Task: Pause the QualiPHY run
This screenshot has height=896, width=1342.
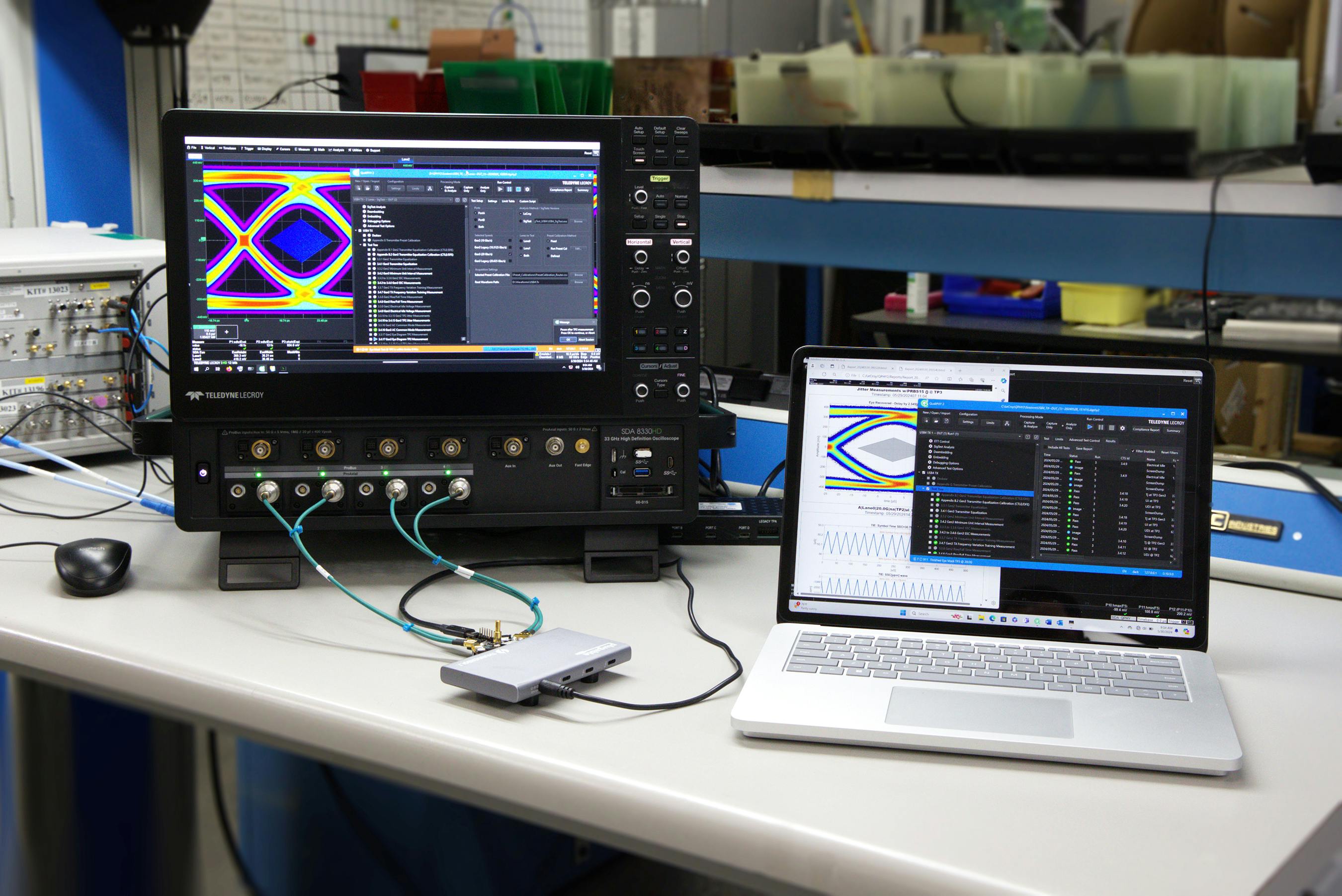Action: [509, 189]
